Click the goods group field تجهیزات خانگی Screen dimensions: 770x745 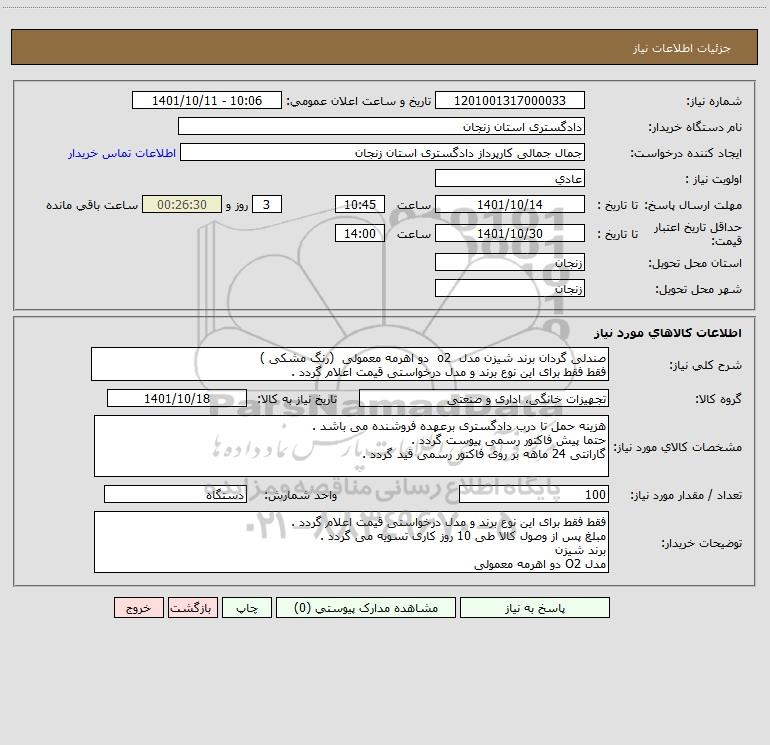484,398
